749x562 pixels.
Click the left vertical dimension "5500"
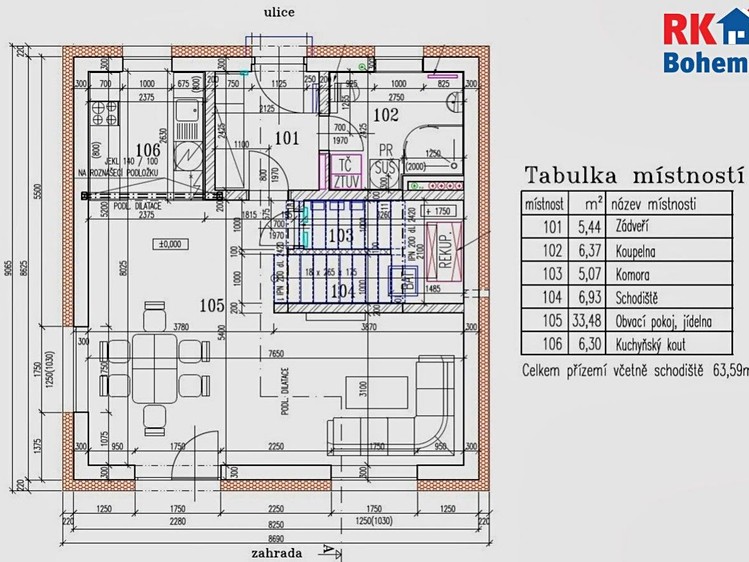(x=39, y=194)
